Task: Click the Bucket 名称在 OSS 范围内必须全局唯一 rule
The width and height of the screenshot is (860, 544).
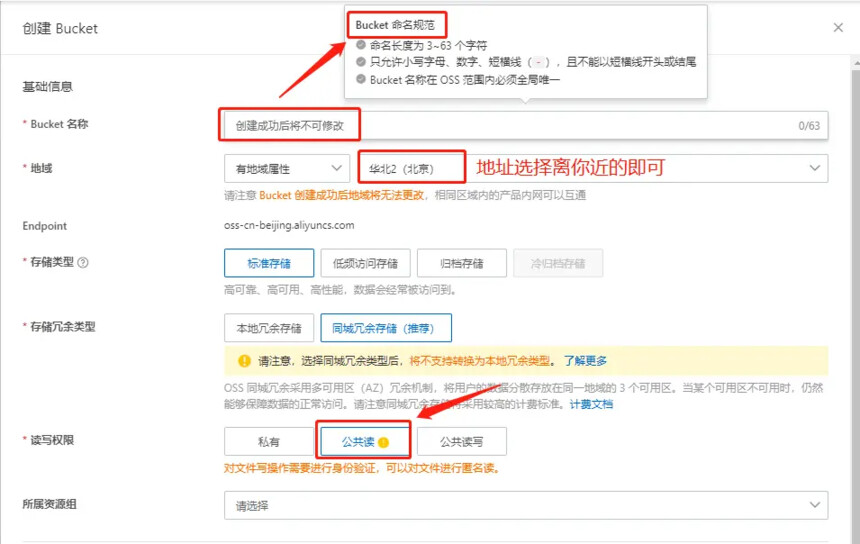Action: click(465, 80)
